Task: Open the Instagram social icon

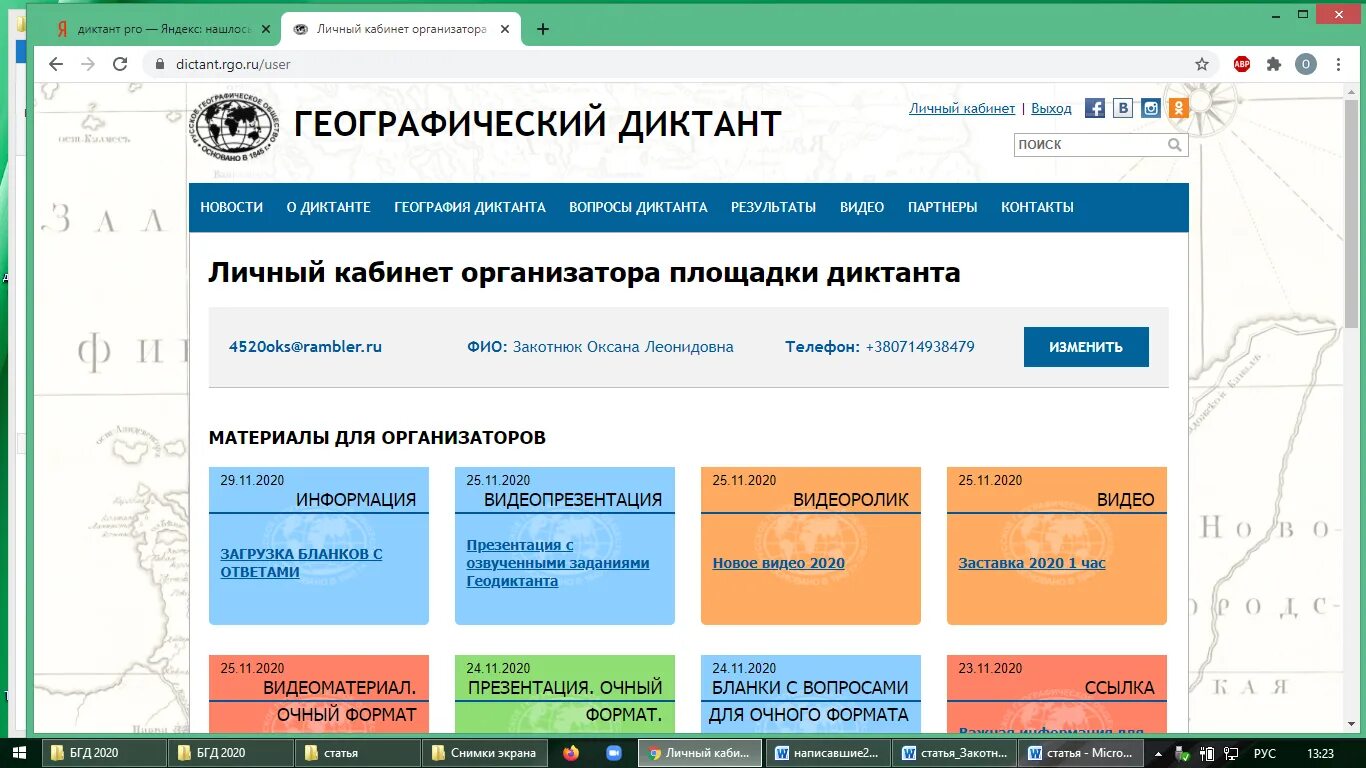Action: 1151,108
